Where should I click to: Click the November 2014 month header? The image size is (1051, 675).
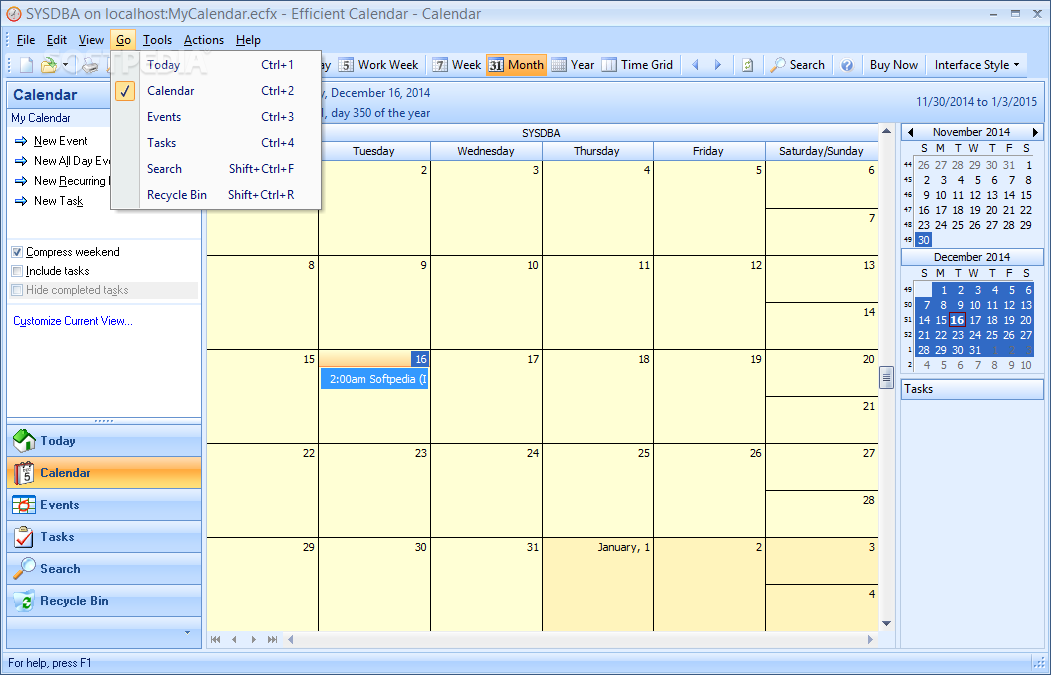(x=971, y=133)
